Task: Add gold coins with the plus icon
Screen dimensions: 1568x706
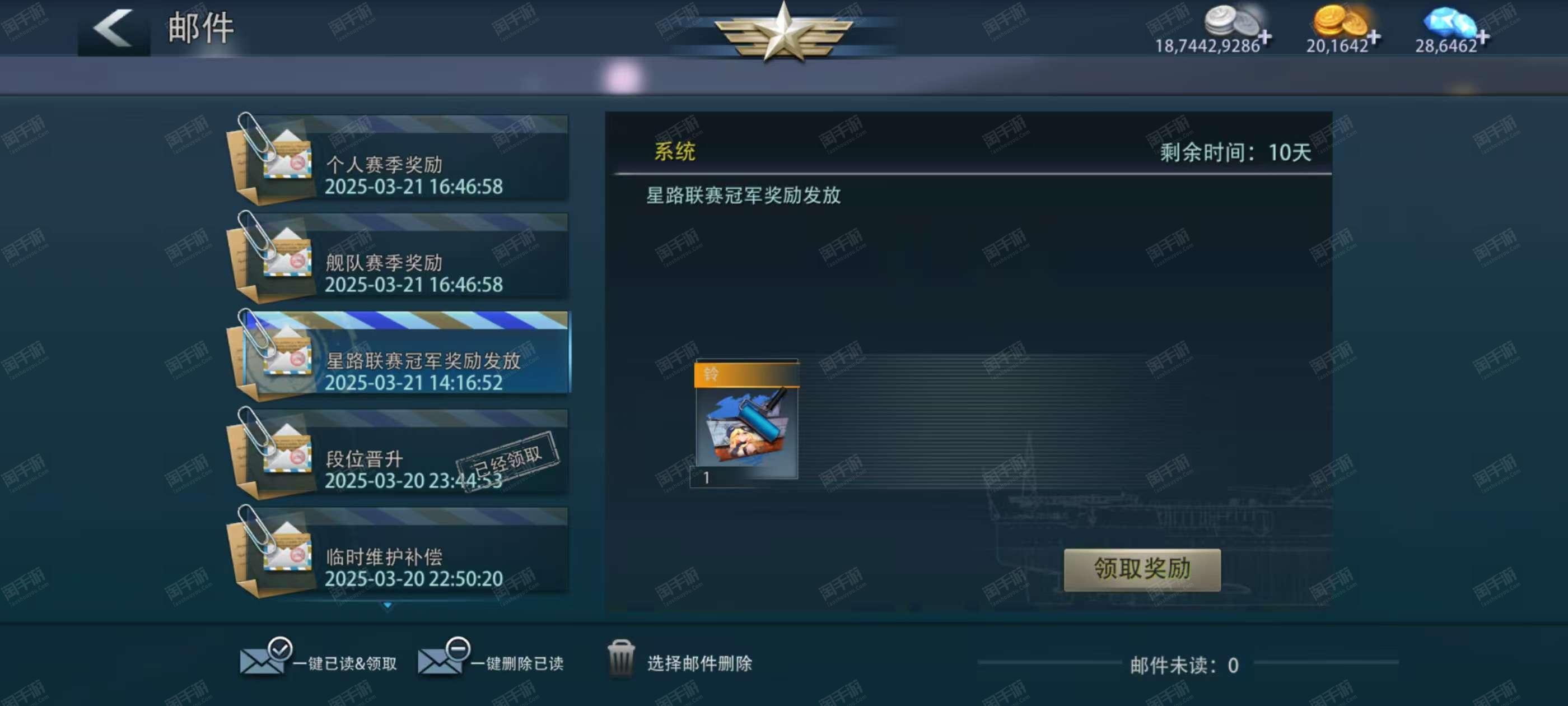Action: pyautogui.click(x=1373, y=38)
